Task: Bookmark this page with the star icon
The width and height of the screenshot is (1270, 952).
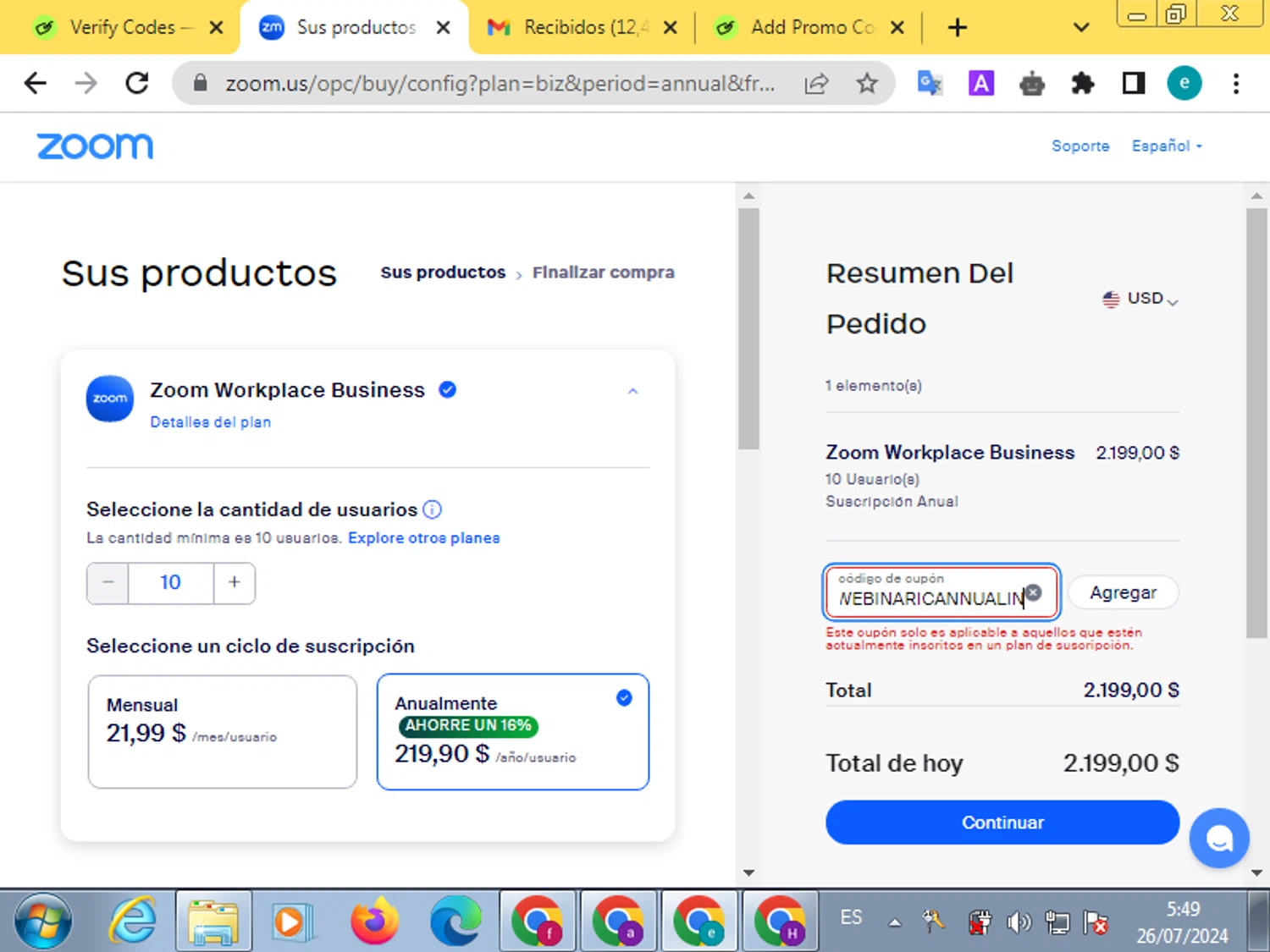Action: [866, 83]
